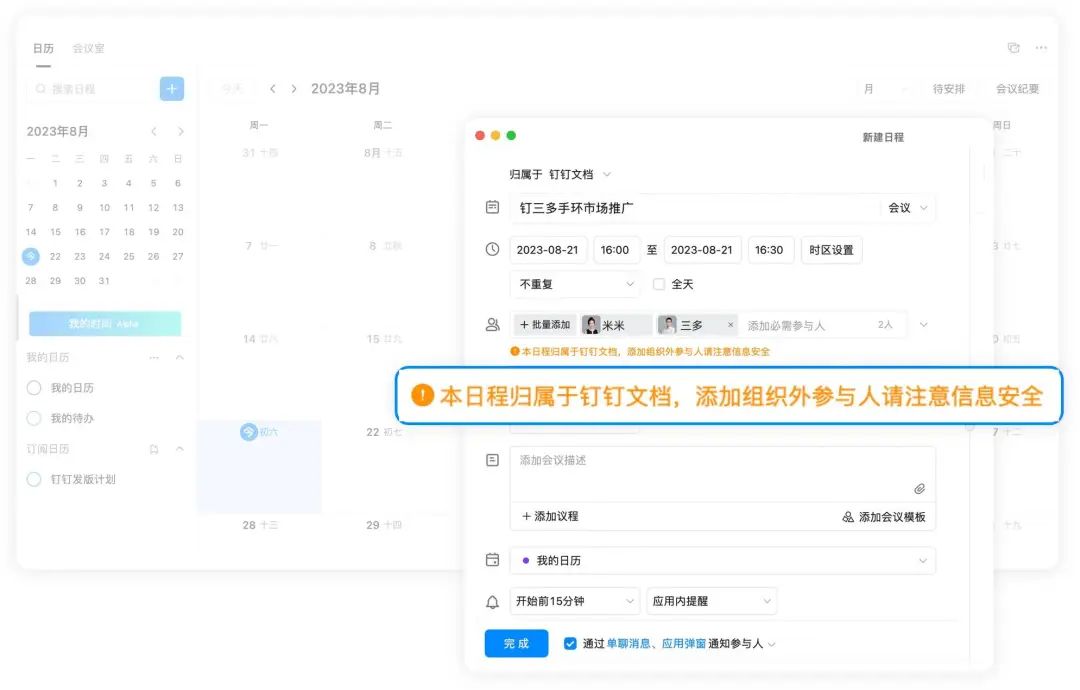Select the 日历 tab
Image resolution: width=1080 pixels, height=690 pixels.
[43, 48]
